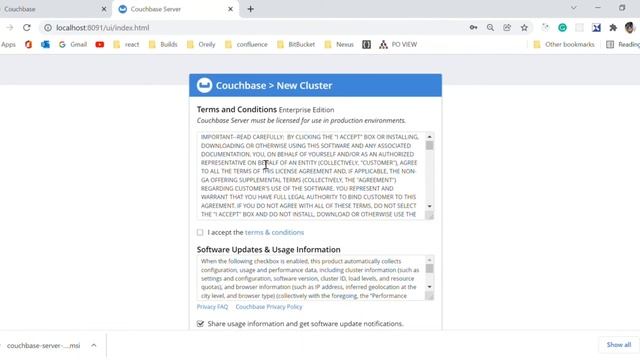Image resolution: width=640 pixels, height=360 pixels.
Task: Open the PO VIEW bookmark
Action: tap(398, 44)
